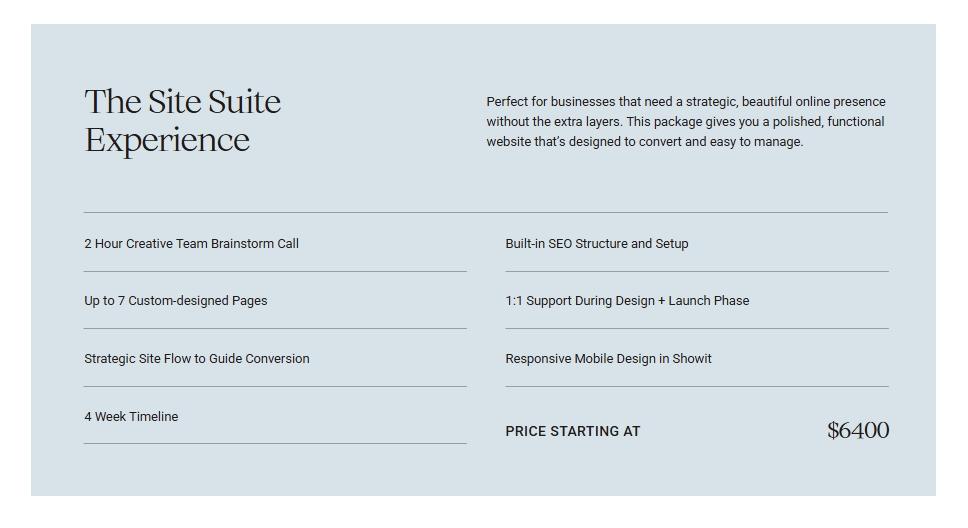Image resolution: width=968 pixels, height=528 pixels.
Task: Click the word "Perfect" starting the description
Action: 507,102
